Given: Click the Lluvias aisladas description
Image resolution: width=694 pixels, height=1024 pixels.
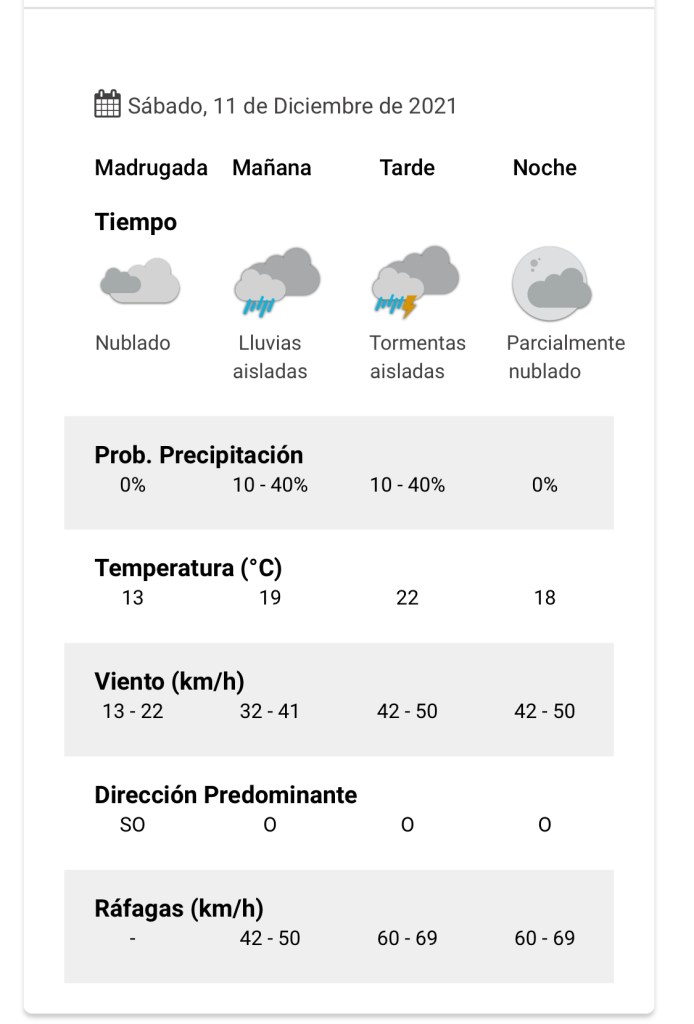Looking at the screenshot, I should [270, 357].
